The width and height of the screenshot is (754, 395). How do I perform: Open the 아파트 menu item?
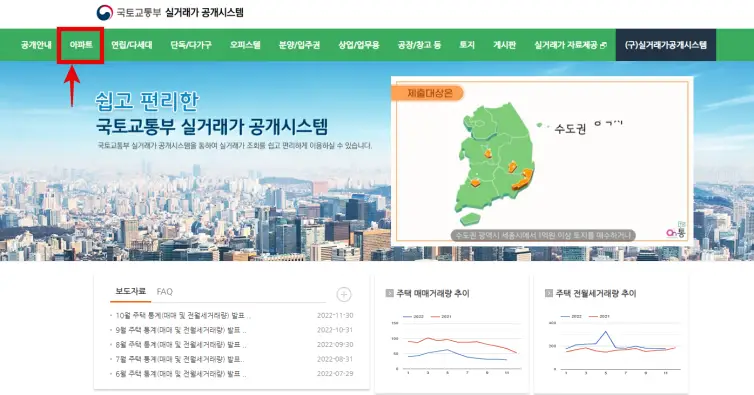click(81, 45)
